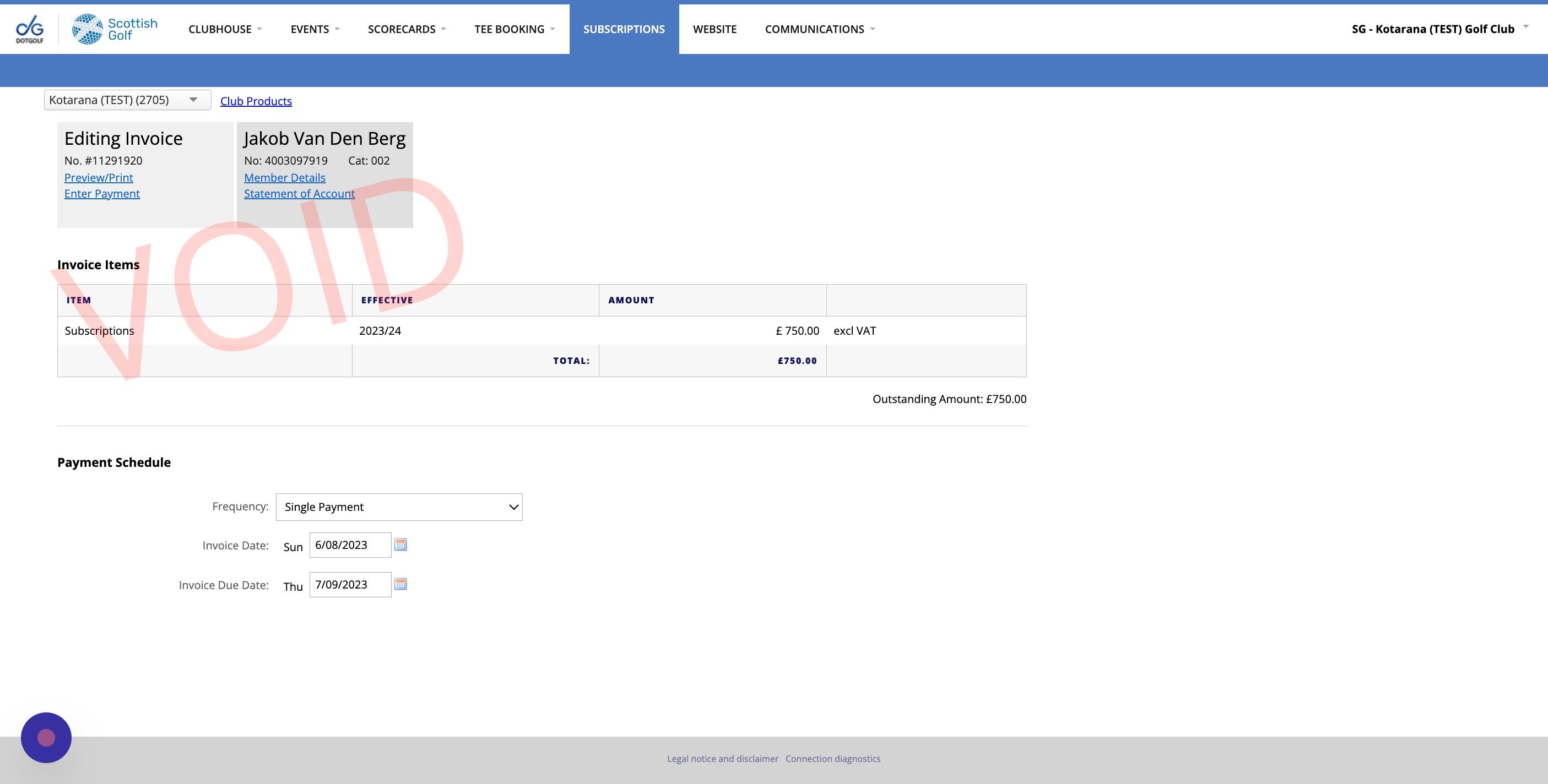
Task: Click the DotGolf logo icon
Action: pyautogui.click(x=29, y=29)
